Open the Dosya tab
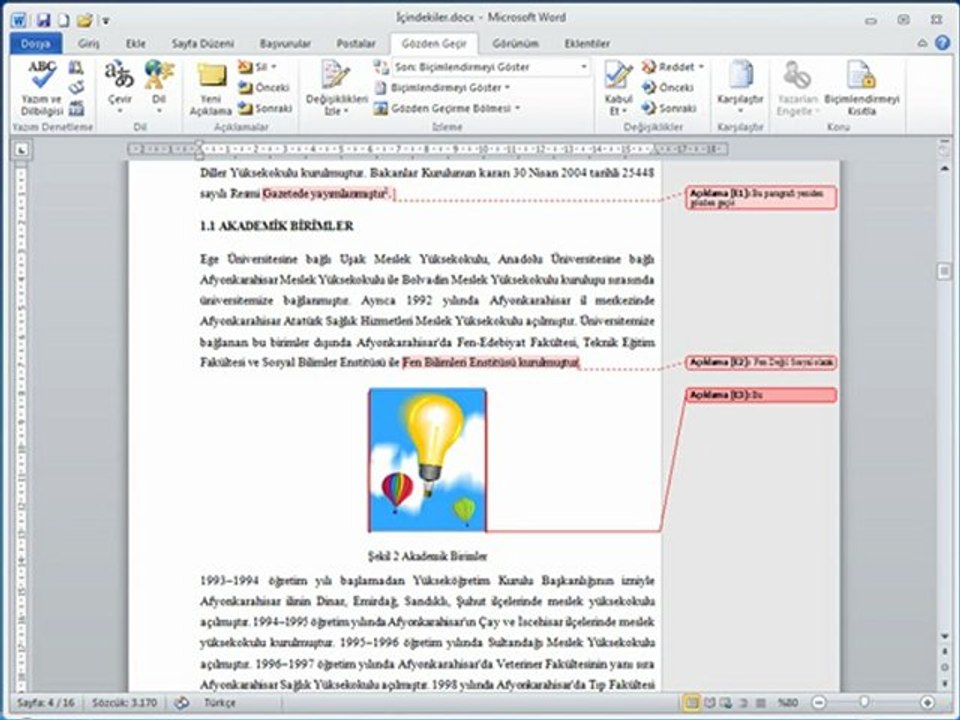This screenshot has width=960, height=720. [x=36, y=43]
